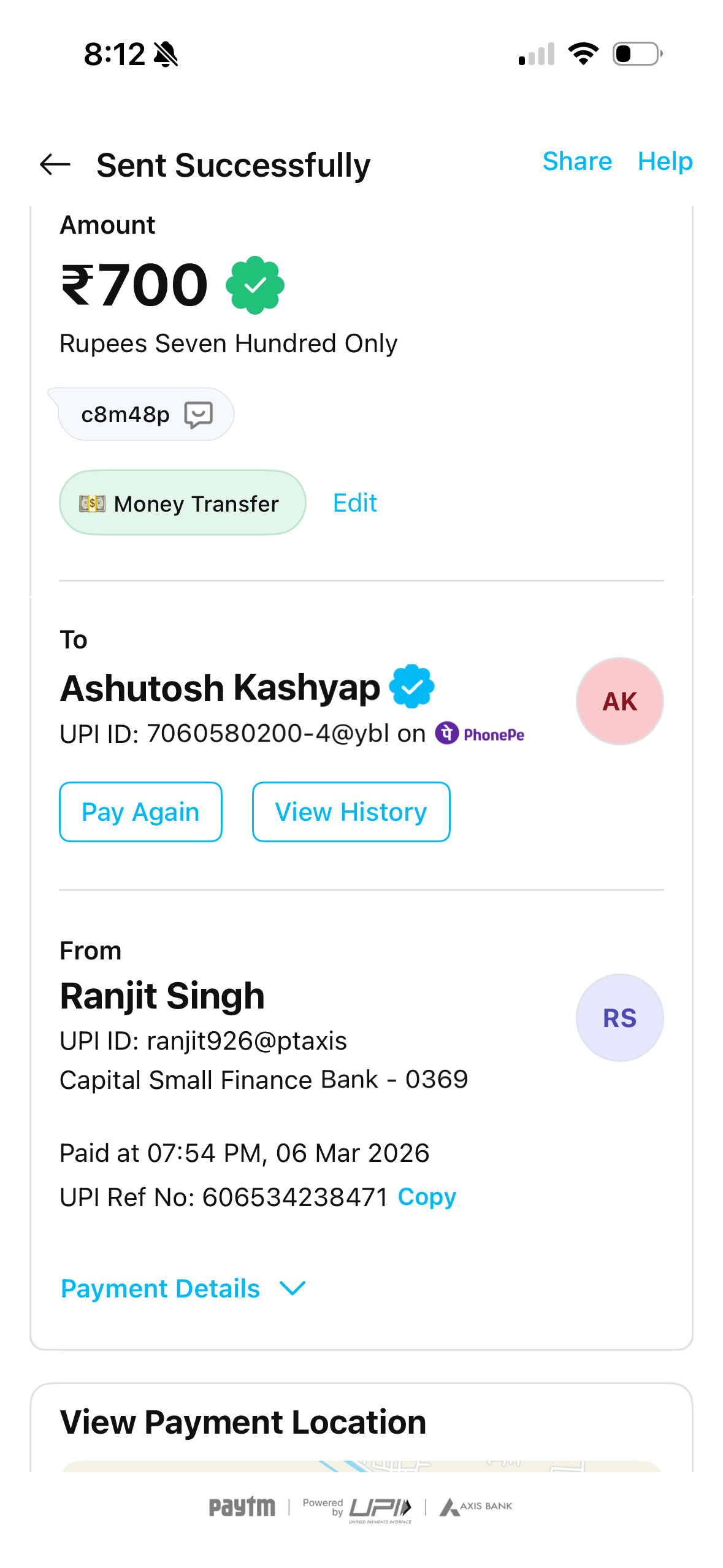Click the Payment Details chevron arrow

[x=293, y=1289]
